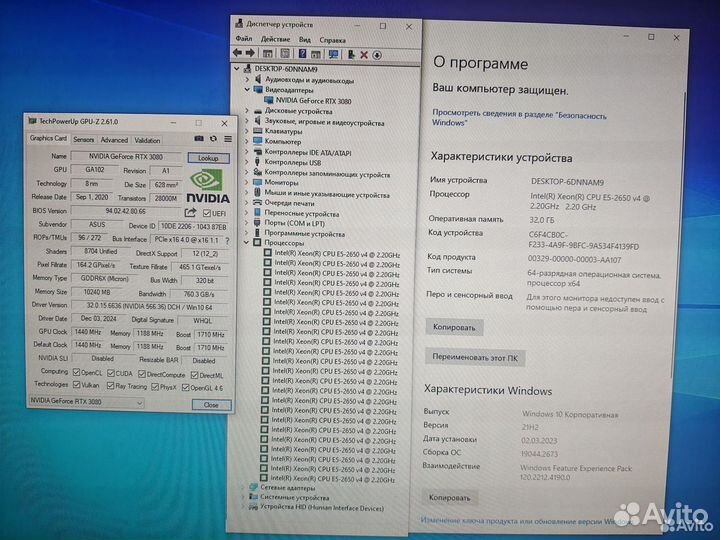Image resolution: width=720 pixels, height=540 pixels.
Task: Toggle the console tree icon in Device Manager
Action: coord(268,54)
